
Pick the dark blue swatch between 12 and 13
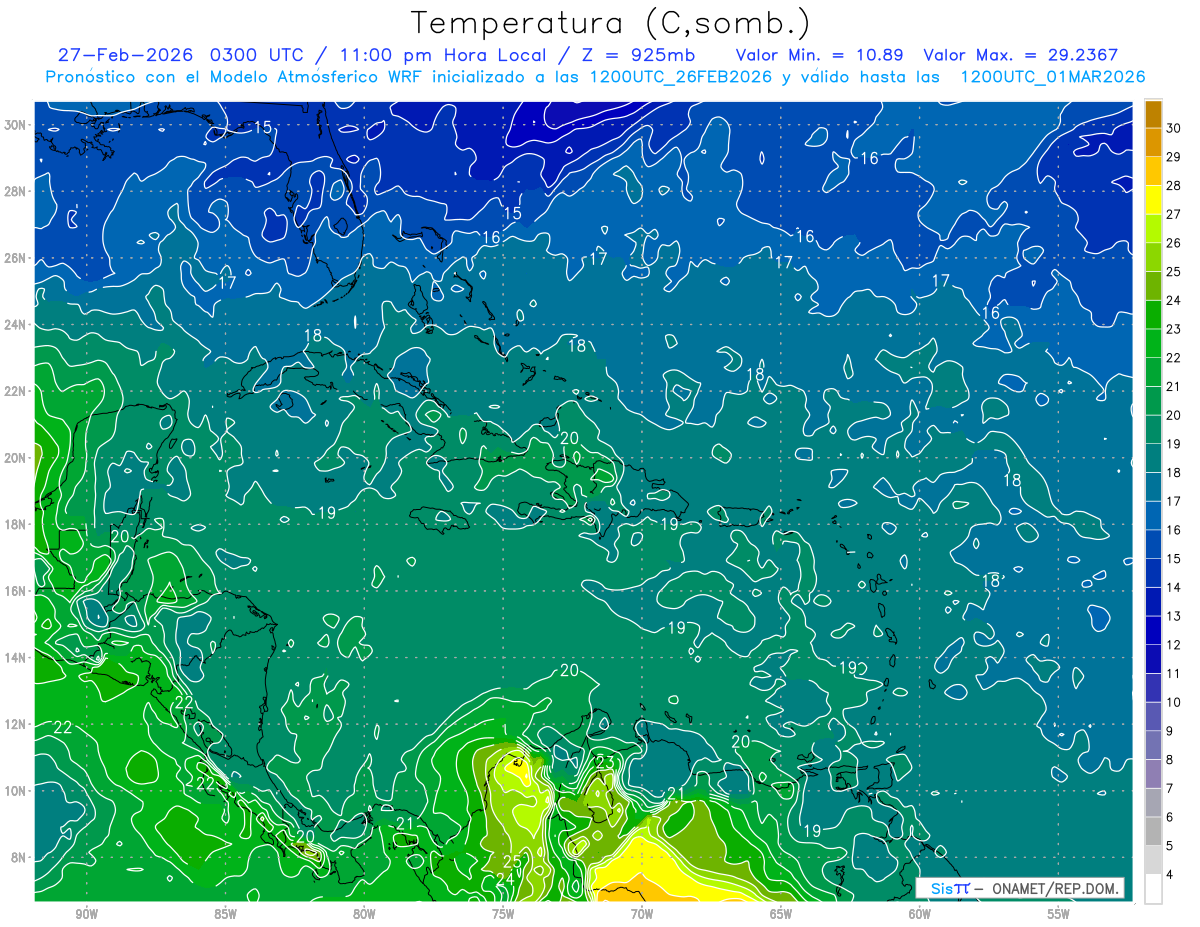[x=1153, y=630]
